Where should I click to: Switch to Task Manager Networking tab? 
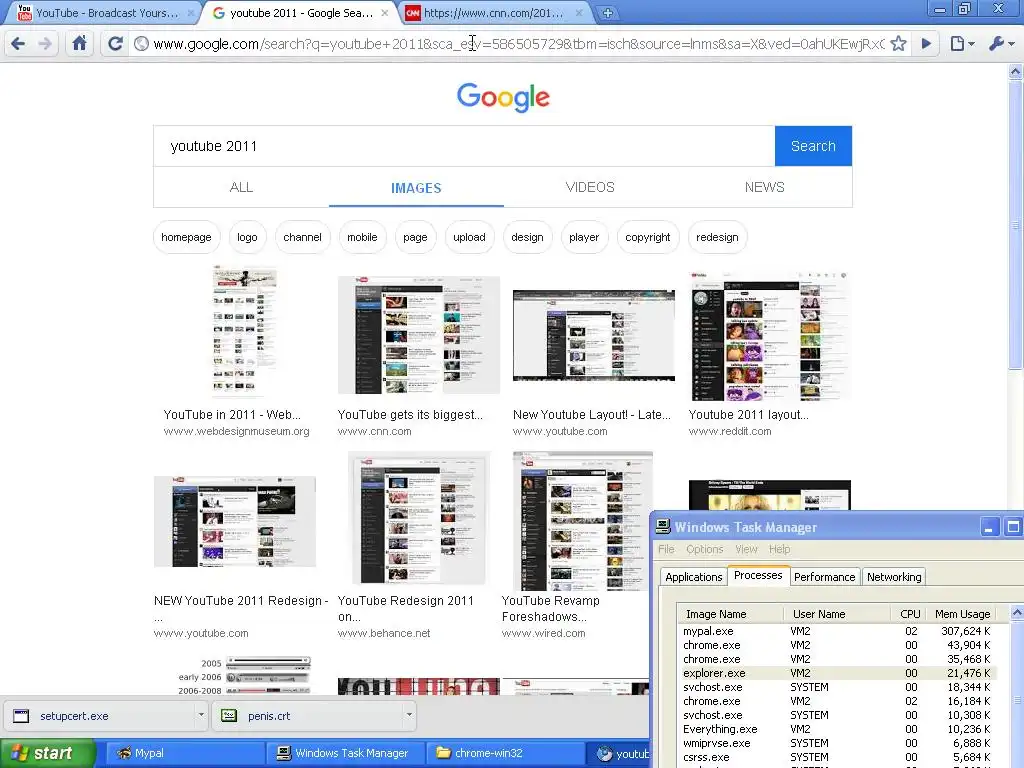click(x=894, y=577)
